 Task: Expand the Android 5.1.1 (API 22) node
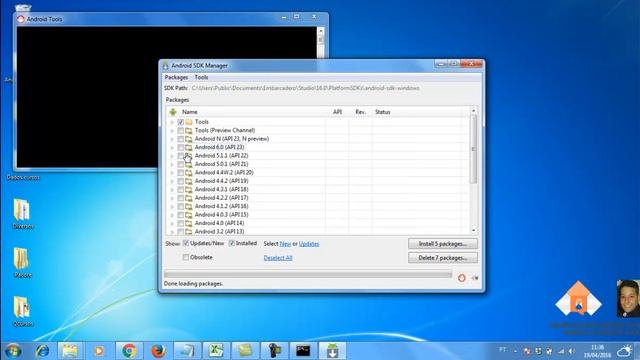tap(172, 156)
